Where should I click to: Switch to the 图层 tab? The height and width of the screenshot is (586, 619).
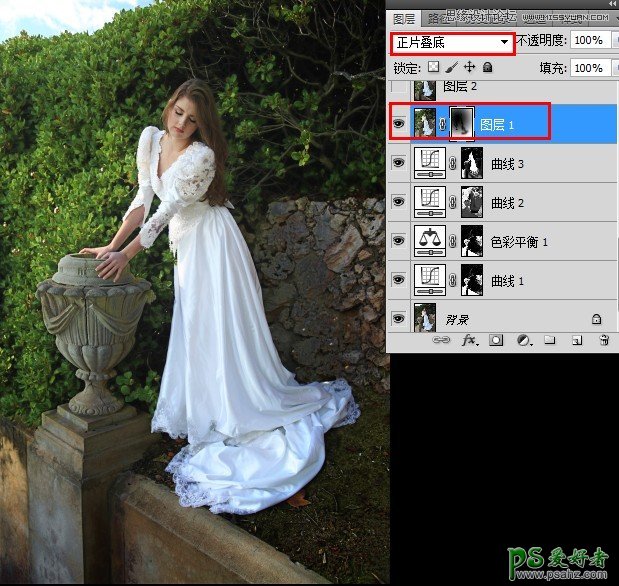(x=404, y=18)
